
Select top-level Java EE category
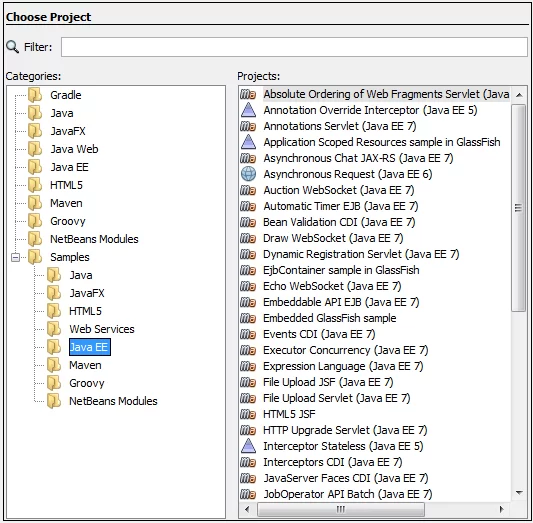(69, 167)
